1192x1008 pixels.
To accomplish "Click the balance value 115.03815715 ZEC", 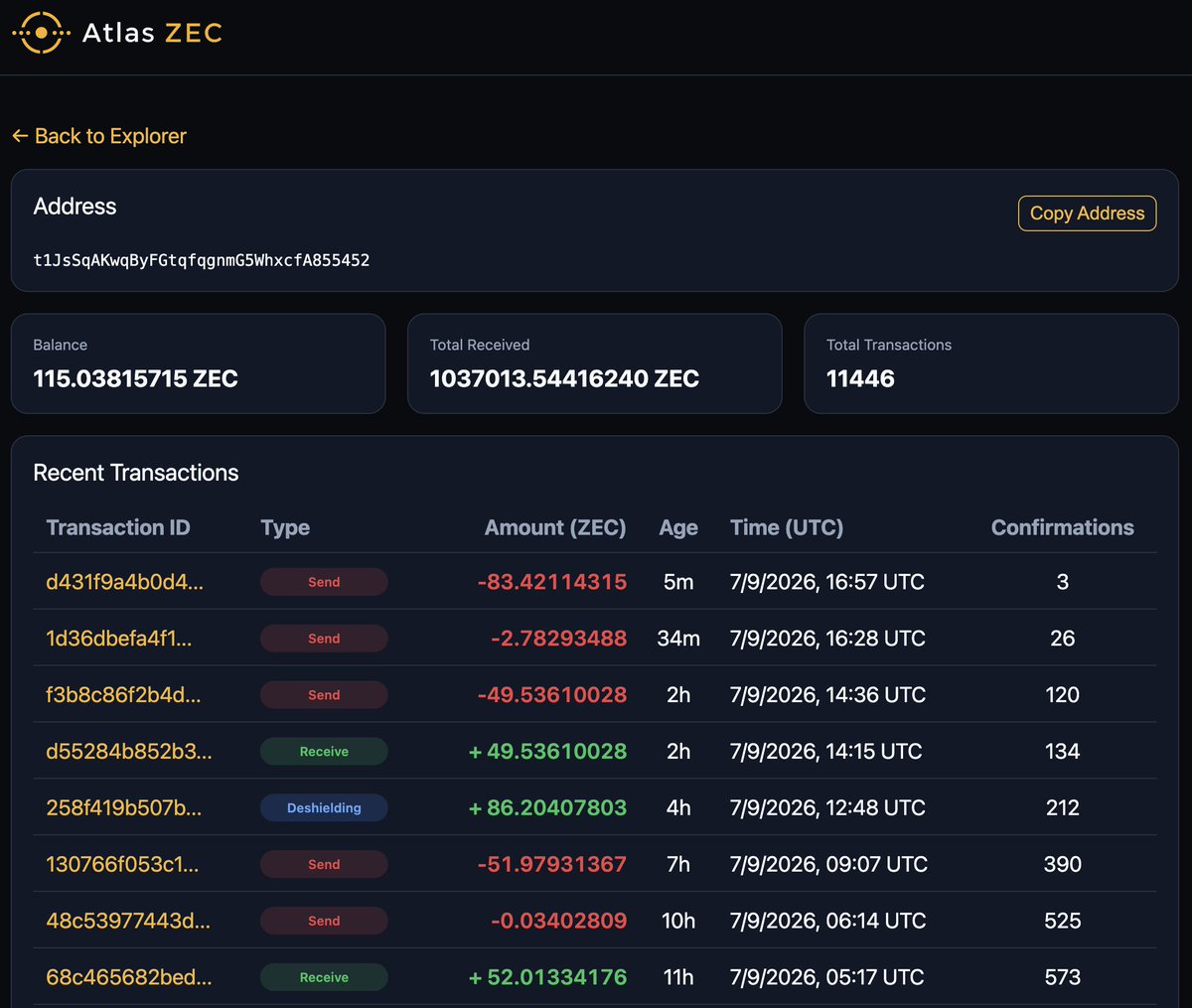I will click(x=135, y=378).
